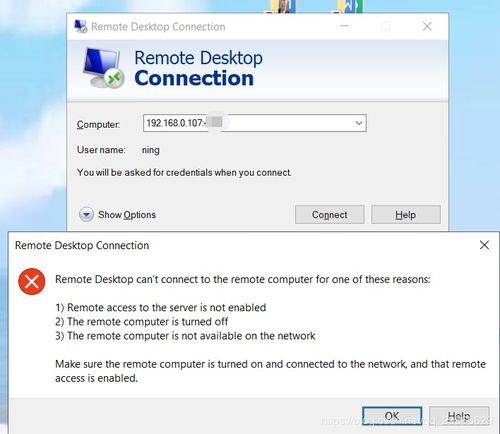The height and width of the screenshot is (434, 500).
Task: Minimize the Remote Desktop Connection window
Action: 344,26
